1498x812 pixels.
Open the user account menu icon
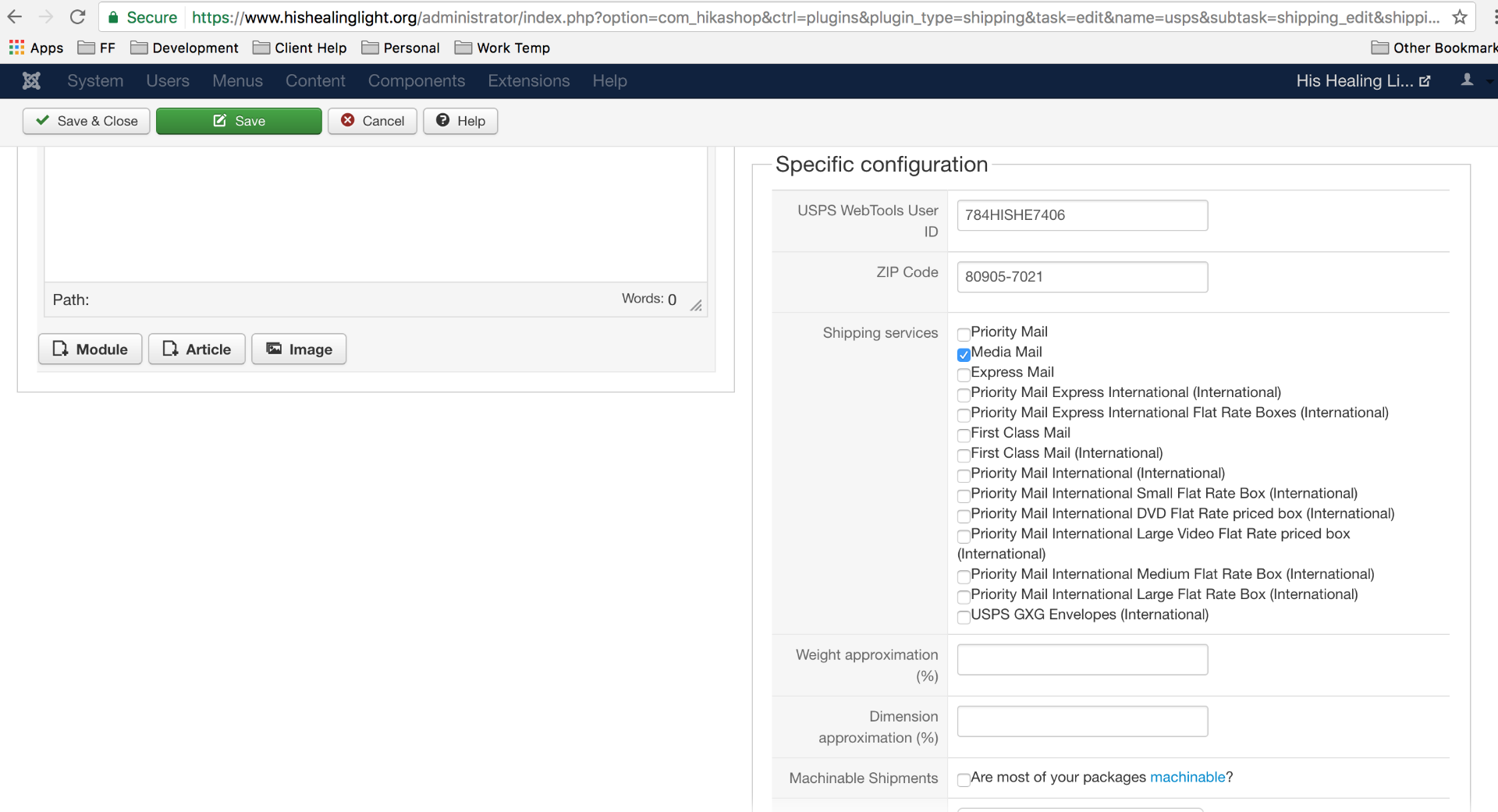click(x=1468, y=80)
